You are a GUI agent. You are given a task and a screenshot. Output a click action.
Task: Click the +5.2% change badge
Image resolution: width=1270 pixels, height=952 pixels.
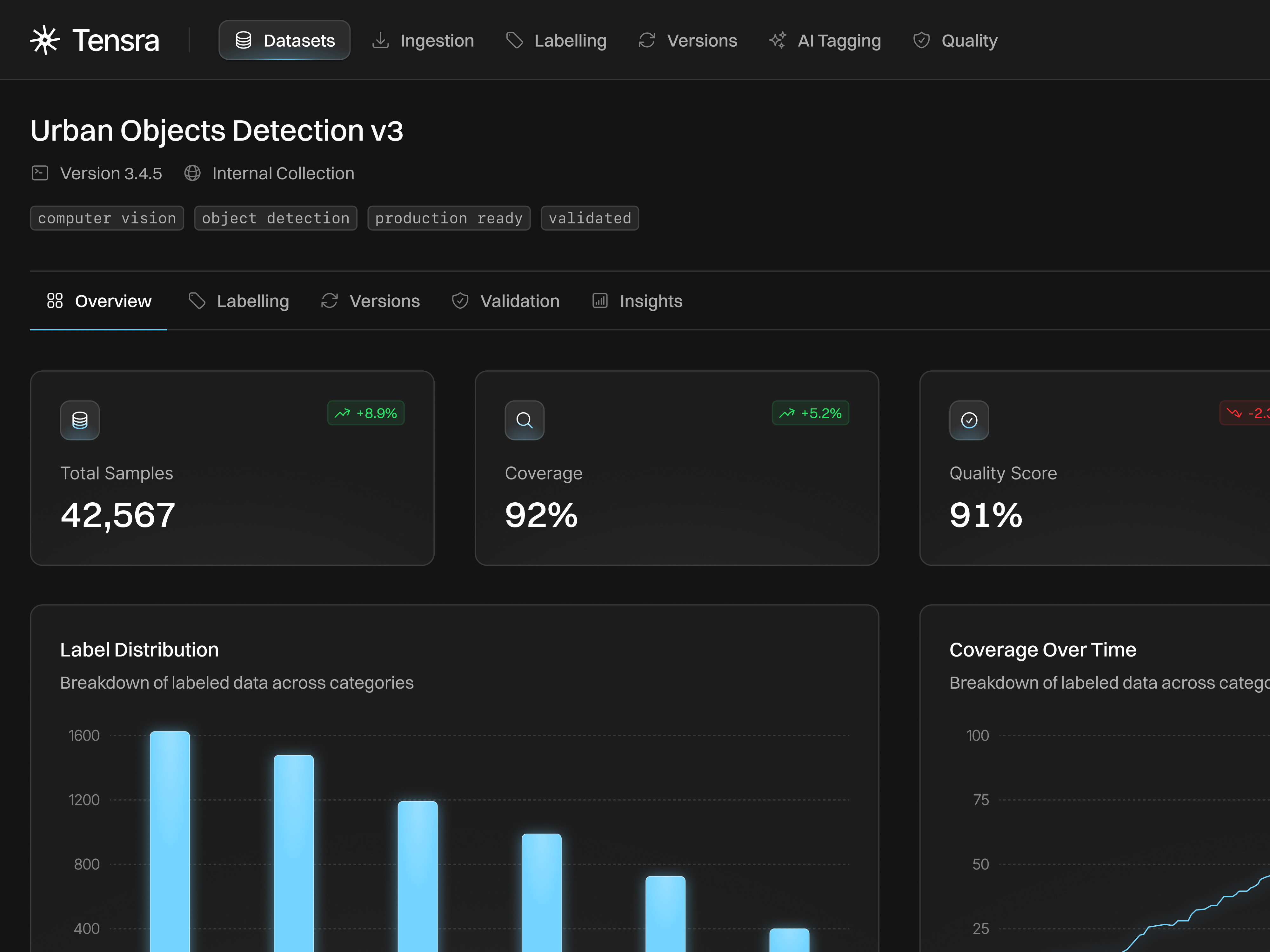click(x=810, y=413)
